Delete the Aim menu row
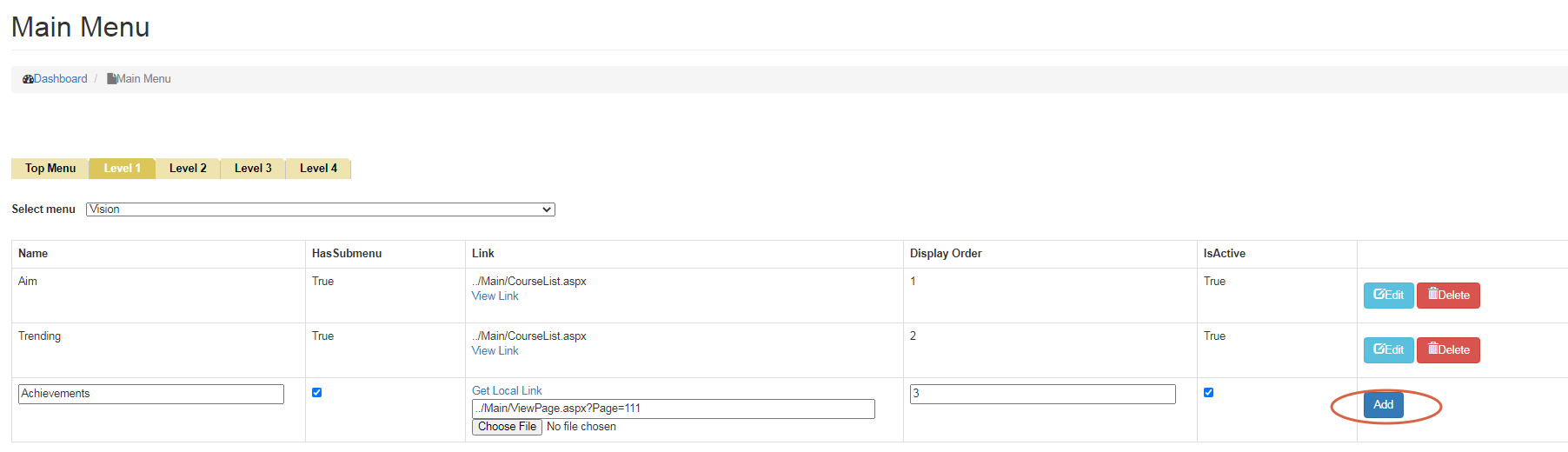1568x452 pixels. click(1448, 296)
